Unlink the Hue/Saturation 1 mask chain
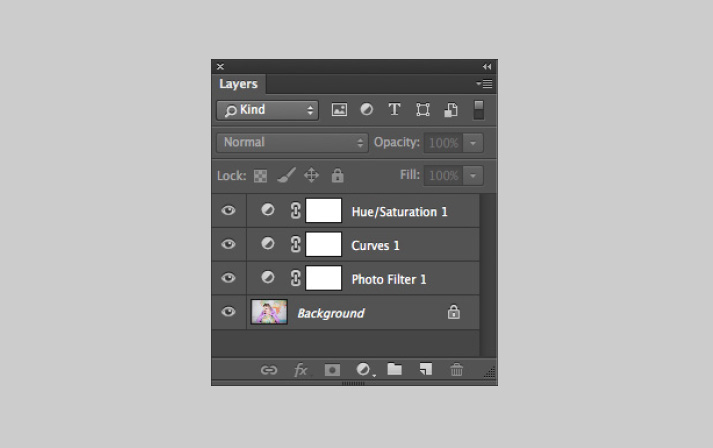The image size is (713, 448). (x=296, y=211)
